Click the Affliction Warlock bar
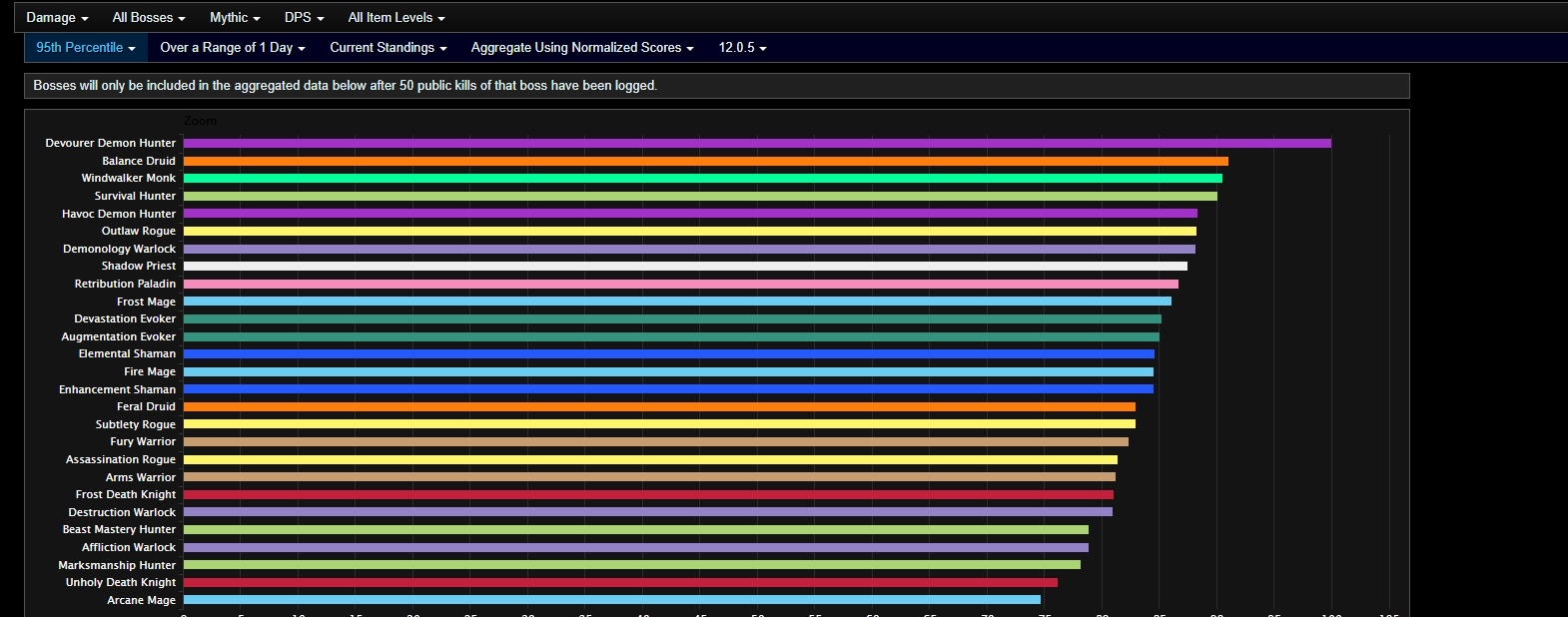 (636, 547)
